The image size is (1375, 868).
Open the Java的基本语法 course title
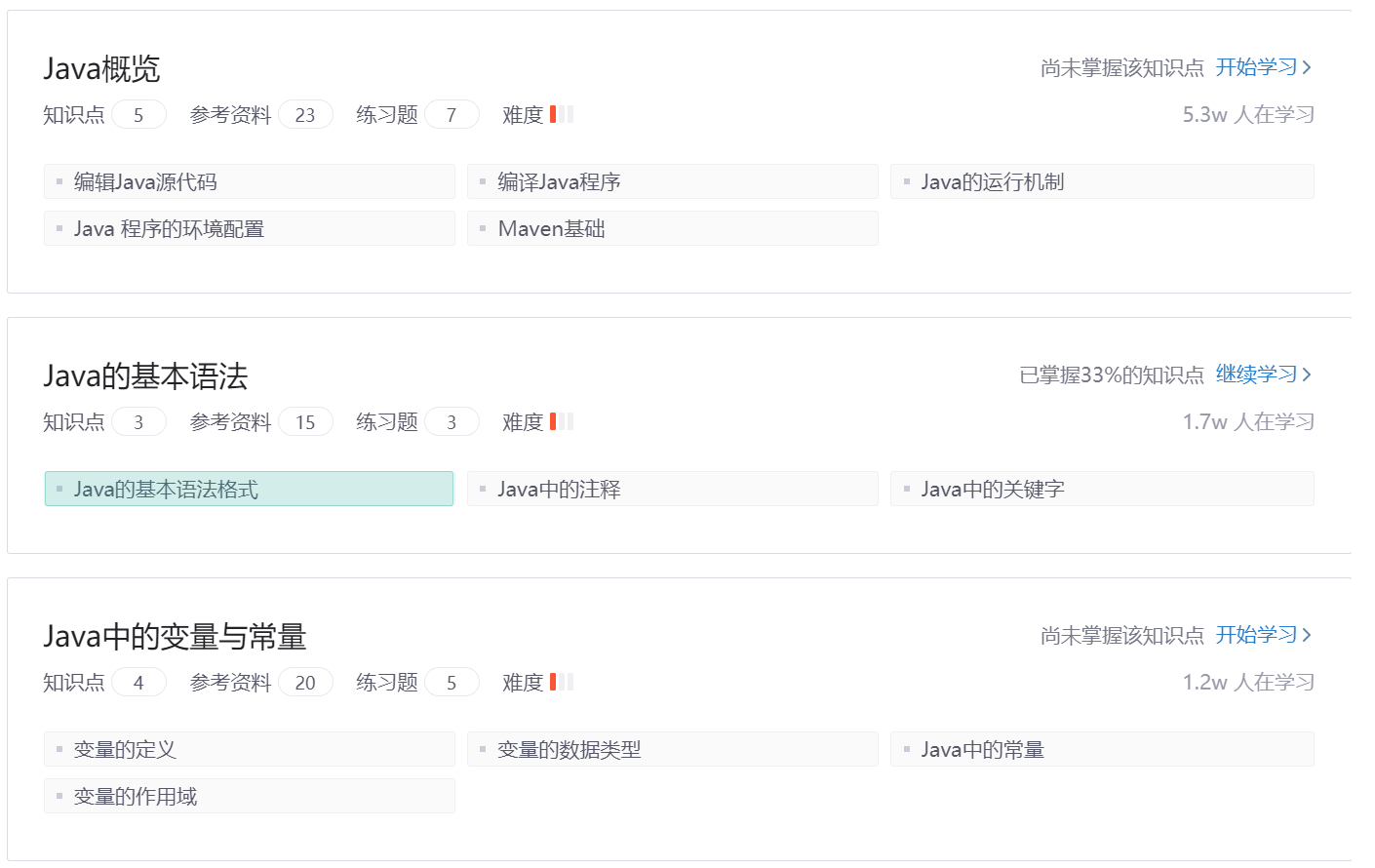(x=145, y=375)
